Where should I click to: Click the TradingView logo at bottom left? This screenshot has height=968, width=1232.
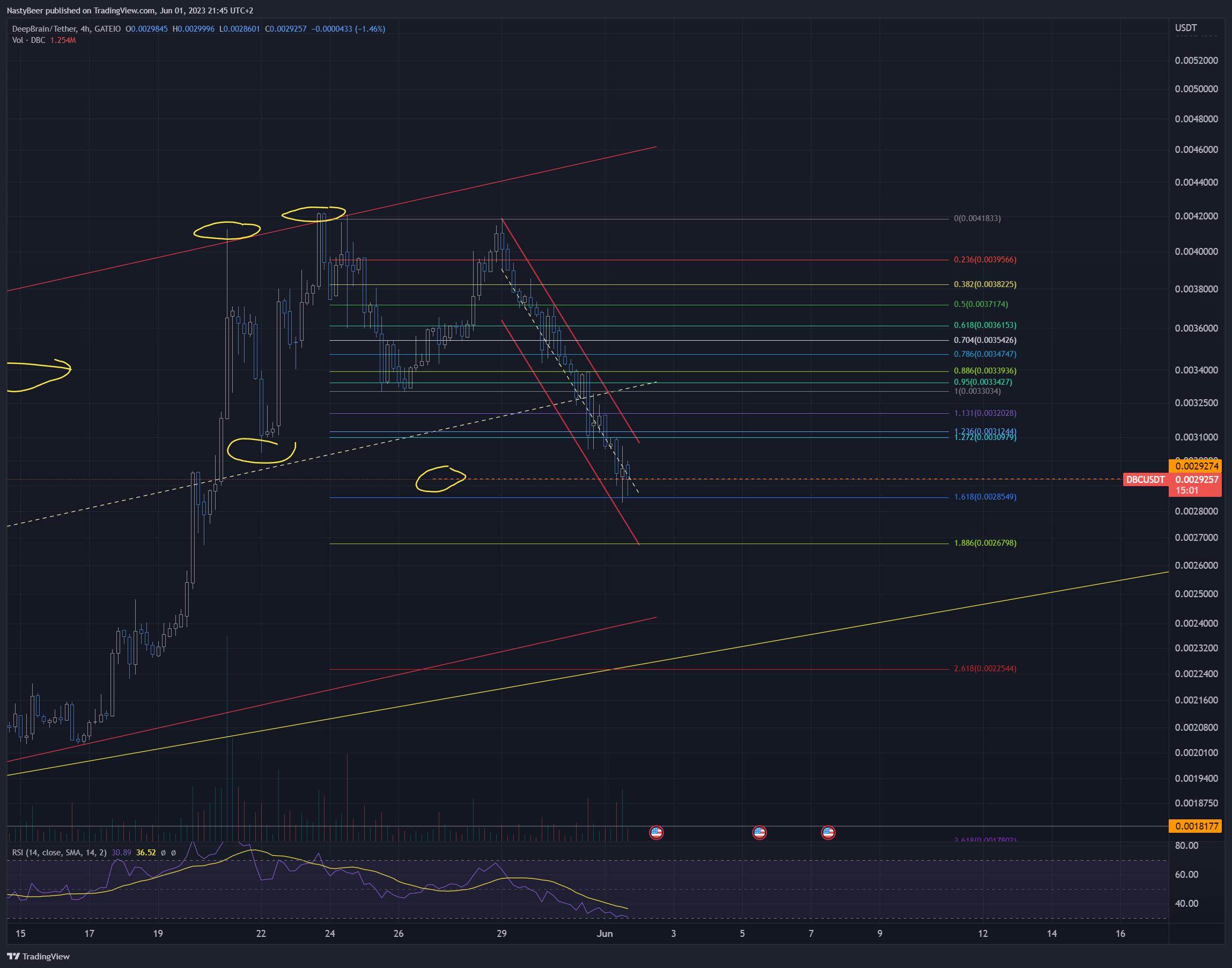38,956
